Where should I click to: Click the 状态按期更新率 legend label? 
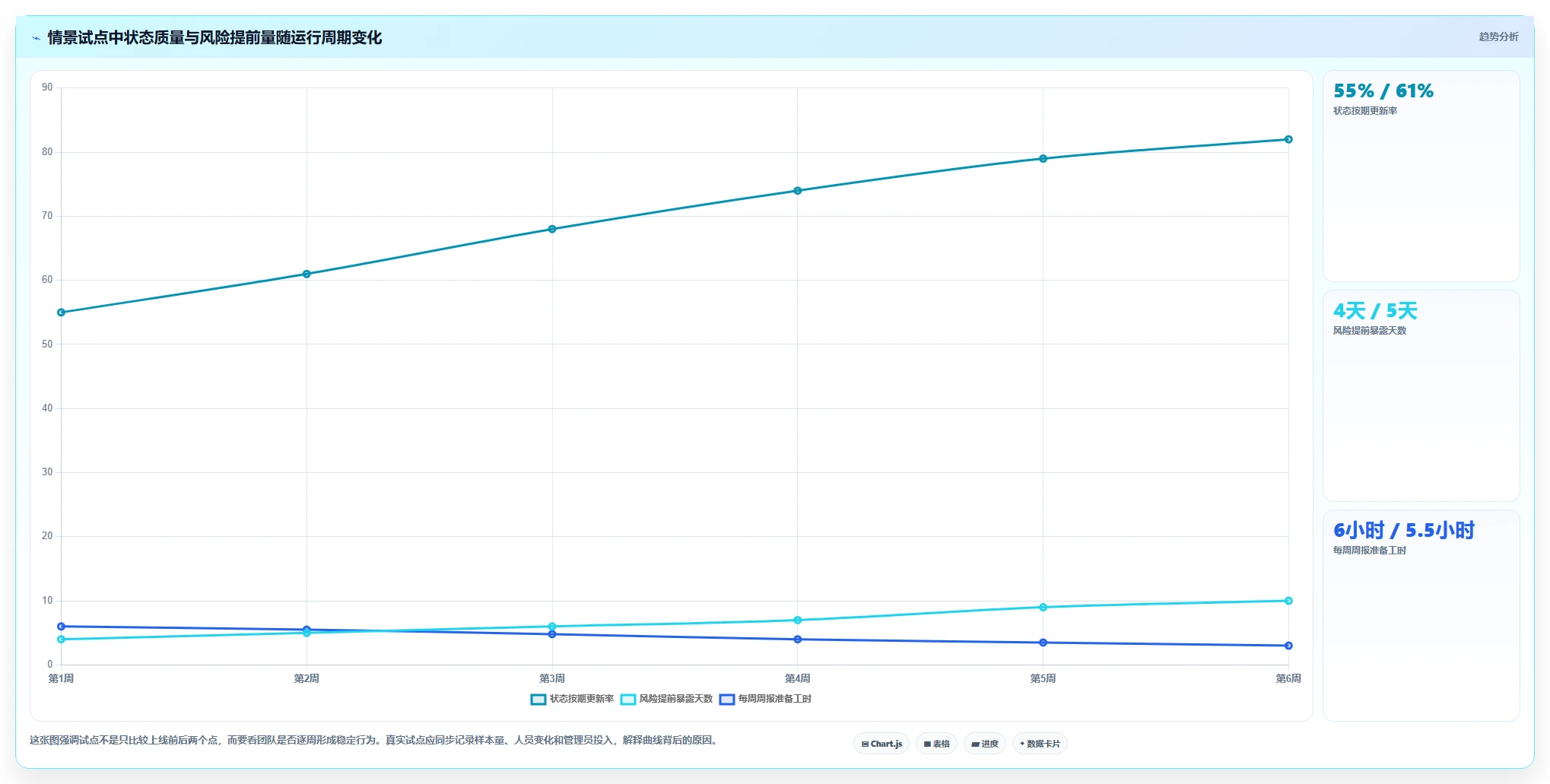(581, 699)
